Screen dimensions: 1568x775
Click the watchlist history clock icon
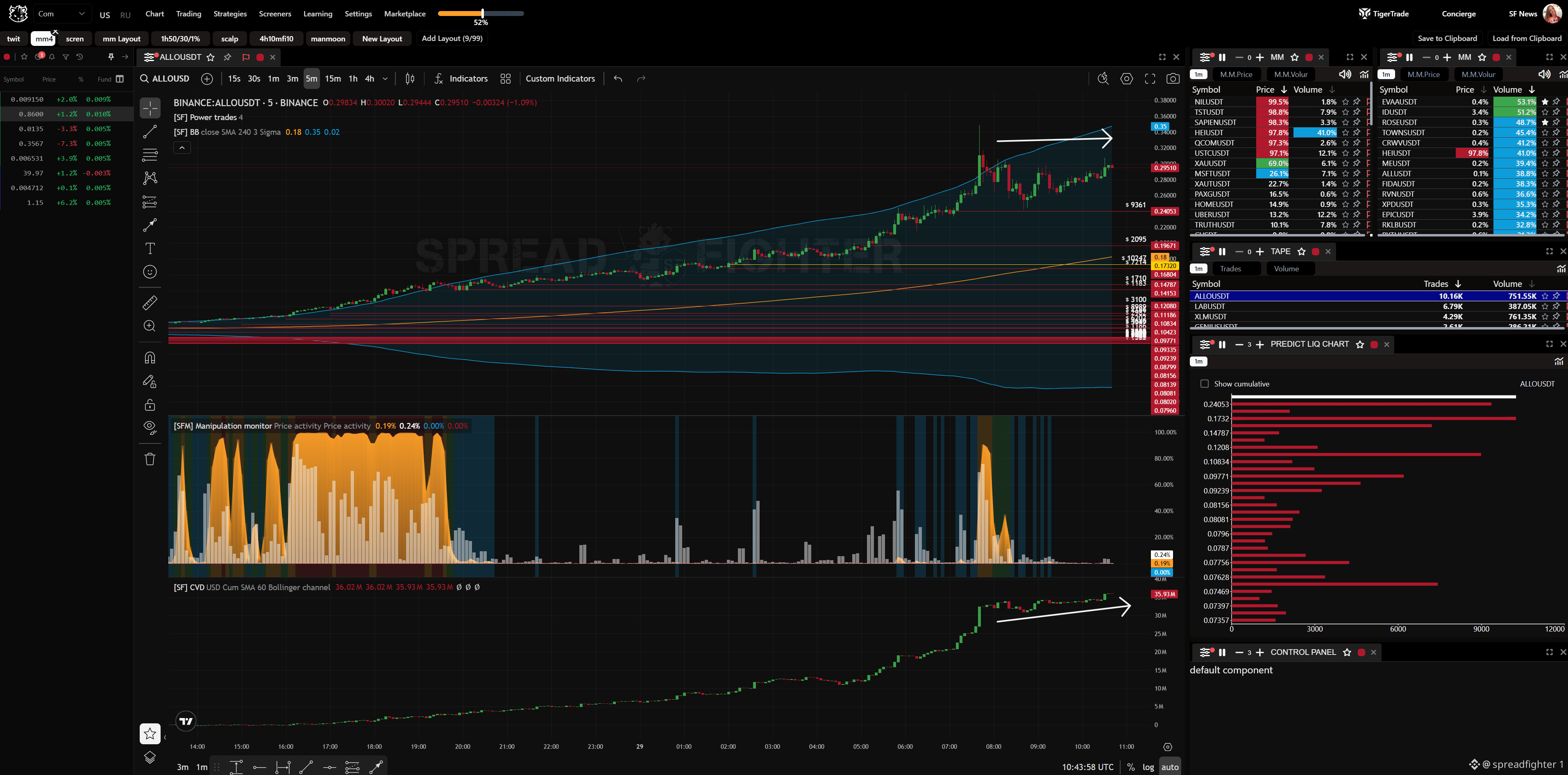(x=79, y=57)
